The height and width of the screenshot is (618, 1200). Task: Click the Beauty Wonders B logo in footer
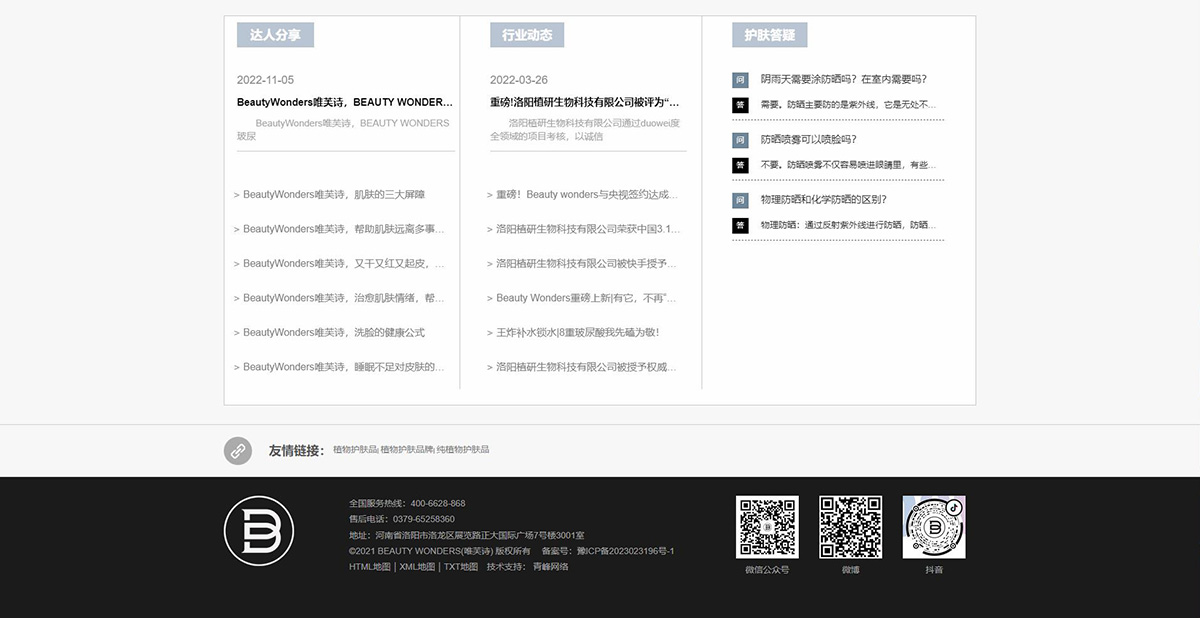(x=258, y=531)
